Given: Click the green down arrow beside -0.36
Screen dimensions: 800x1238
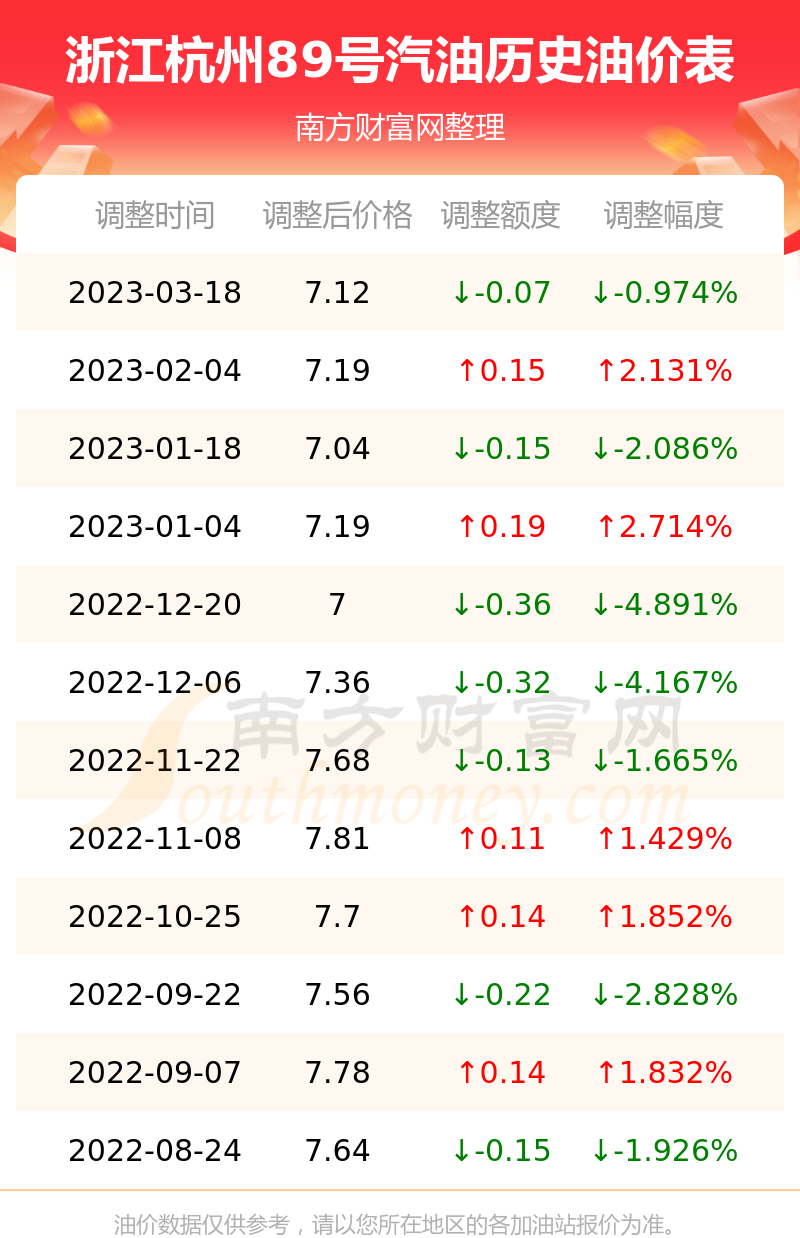Looking at the screenshot, I should 461,605.
